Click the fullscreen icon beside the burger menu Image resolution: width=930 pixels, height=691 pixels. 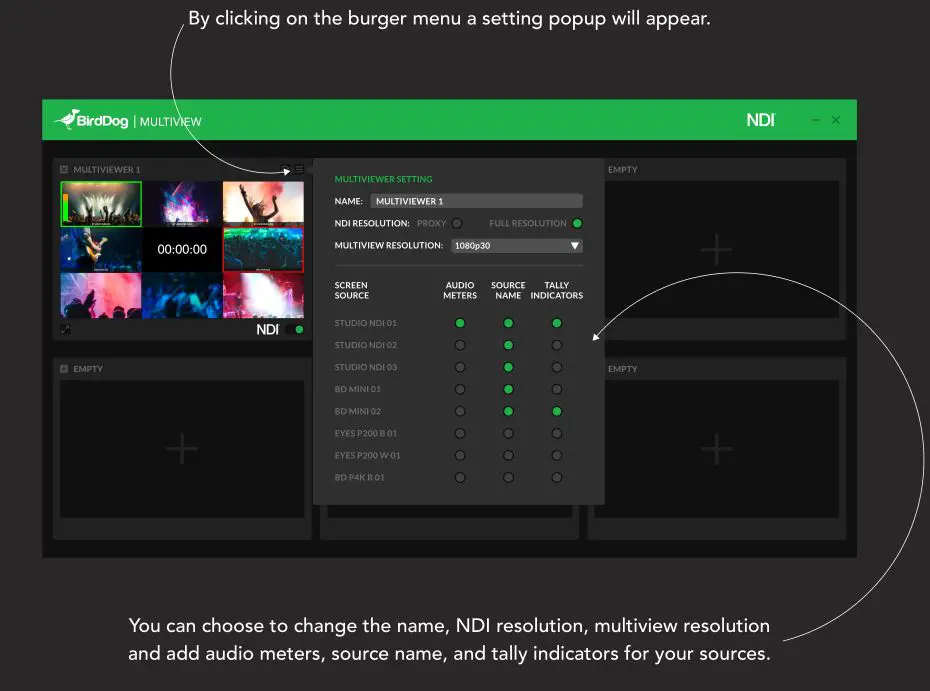coord(285,168)
